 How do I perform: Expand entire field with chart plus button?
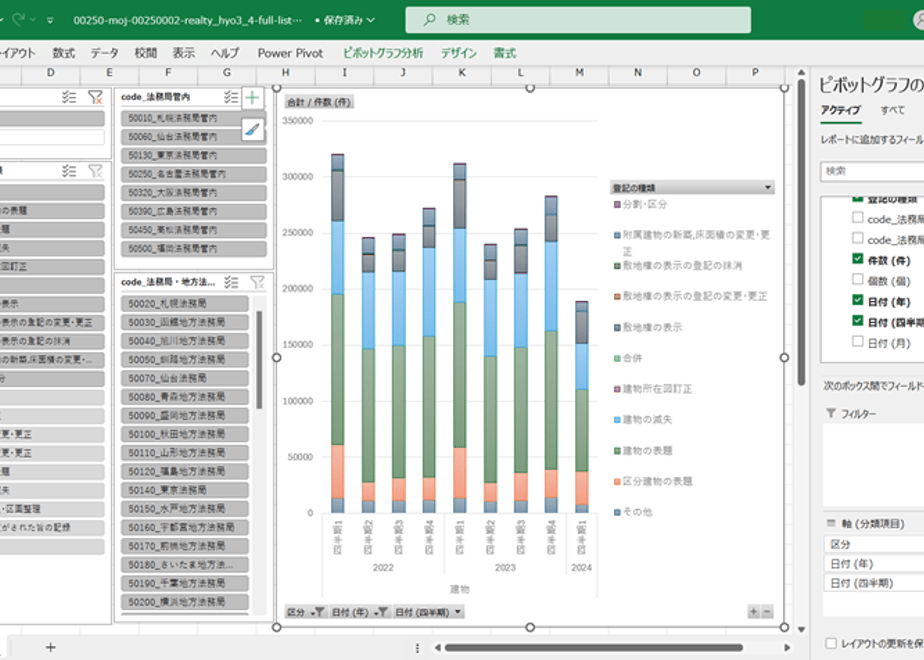tap(753, 612)
